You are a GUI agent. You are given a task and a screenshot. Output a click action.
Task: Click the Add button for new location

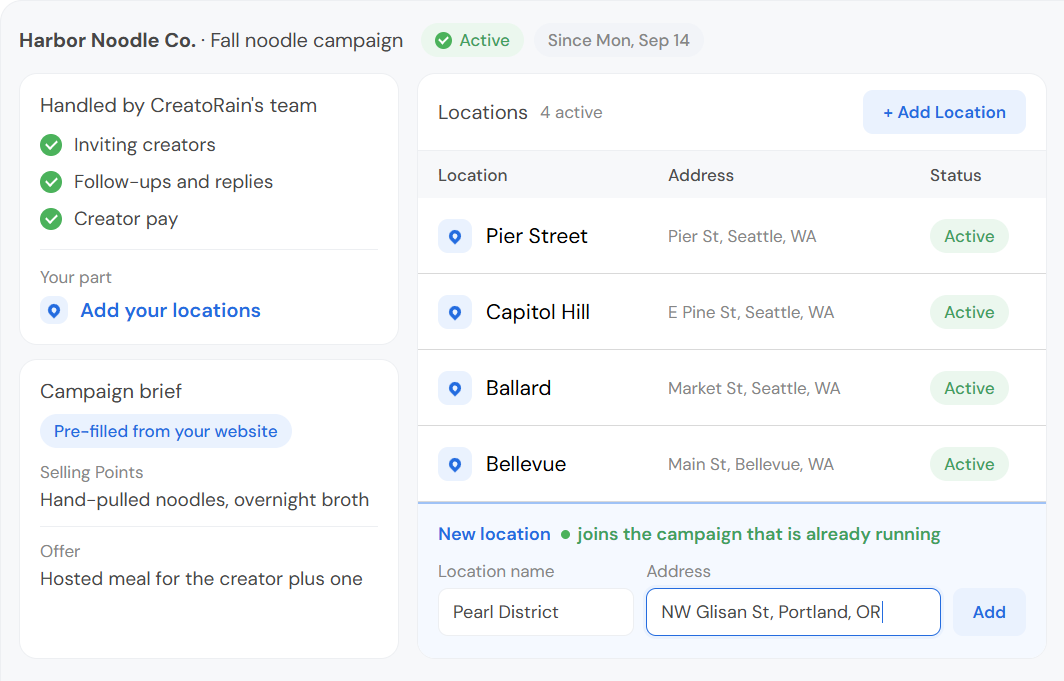coord(989,612)
